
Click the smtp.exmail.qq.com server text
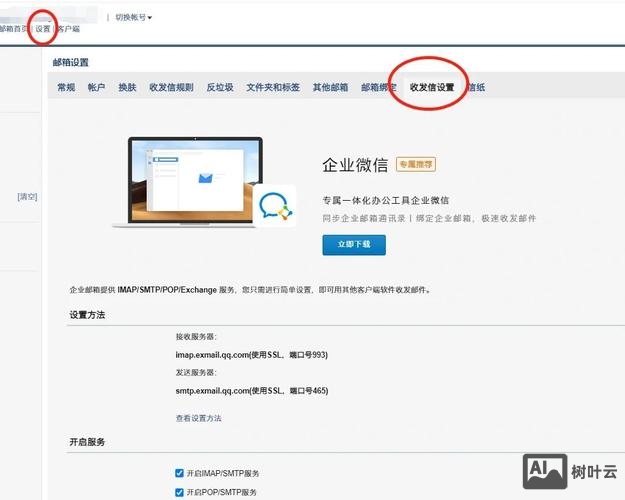tap(252, 391)
